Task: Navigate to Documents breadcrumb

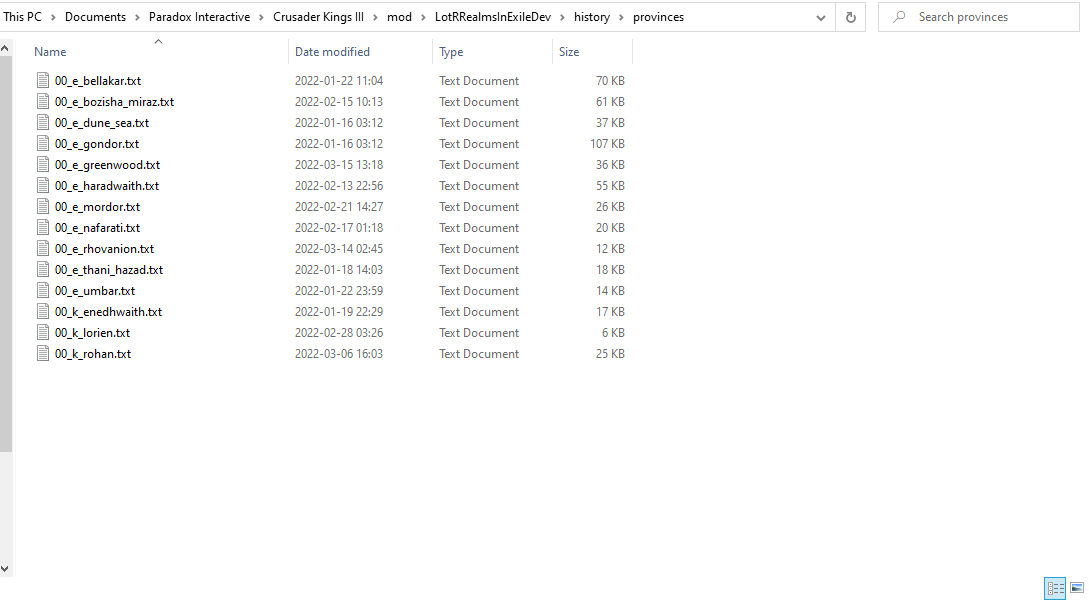Action: pyautogui.click(x=95, y=17)
